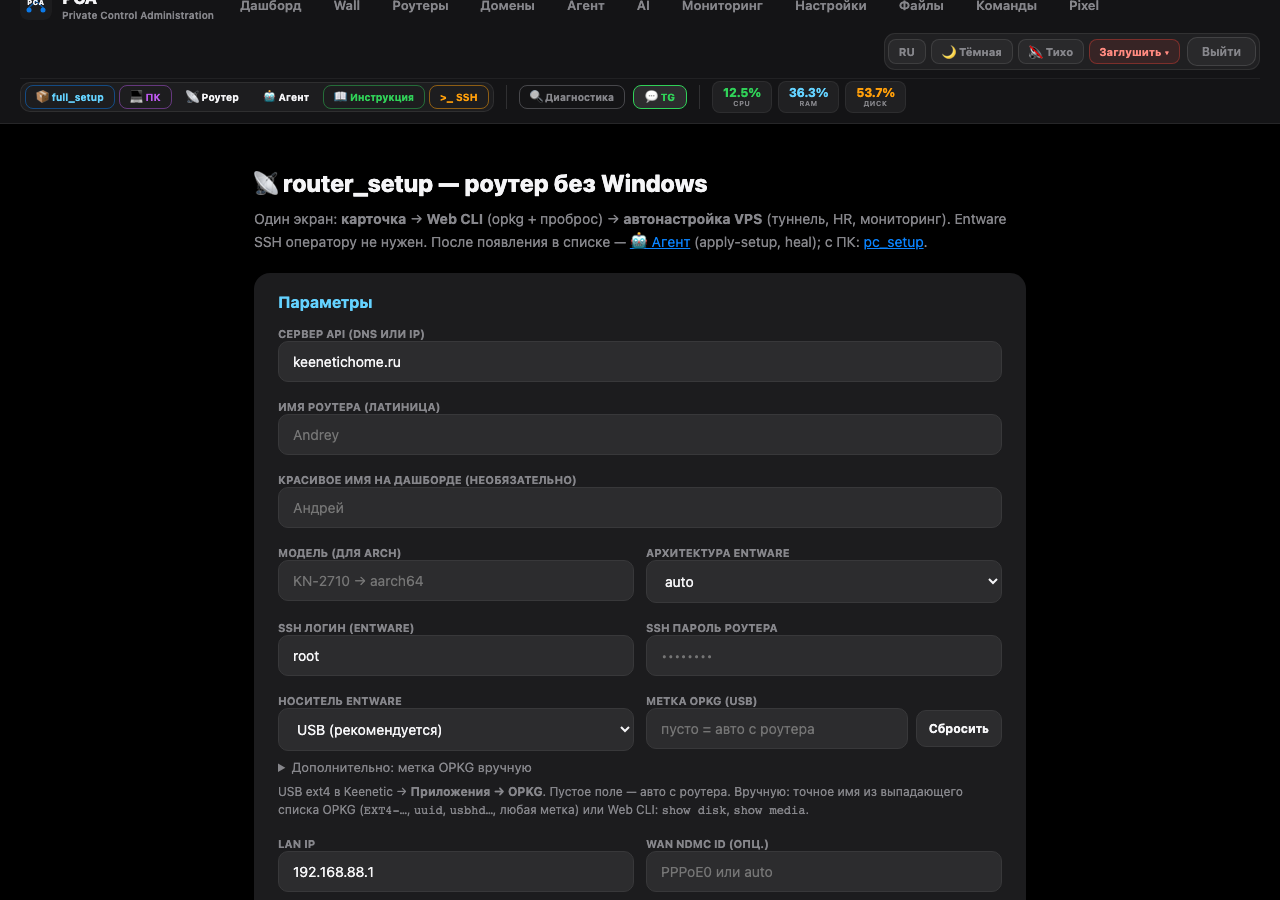This screenshot has width=1280, height=900.
Task: Open the Команды menu item
Action: (1006, 6)
